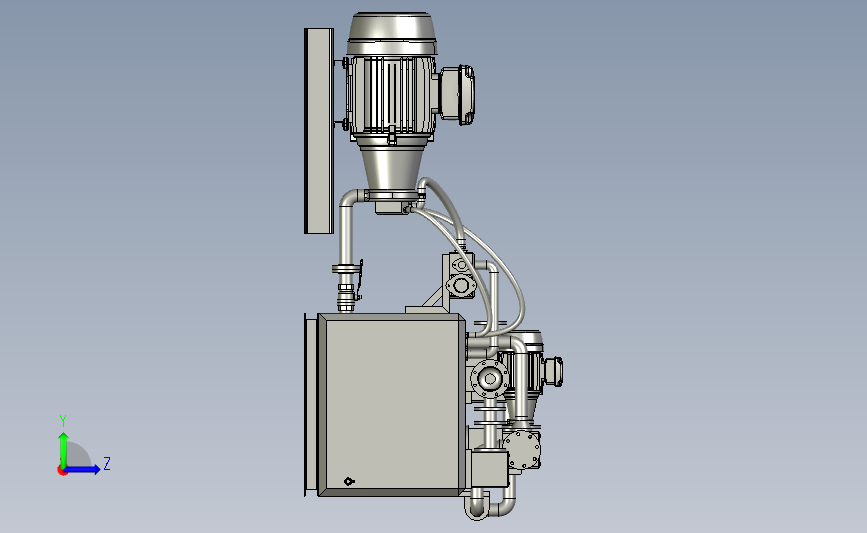
Task: Select the conical bell housing below the large motor
Action: tap(393, 169)
